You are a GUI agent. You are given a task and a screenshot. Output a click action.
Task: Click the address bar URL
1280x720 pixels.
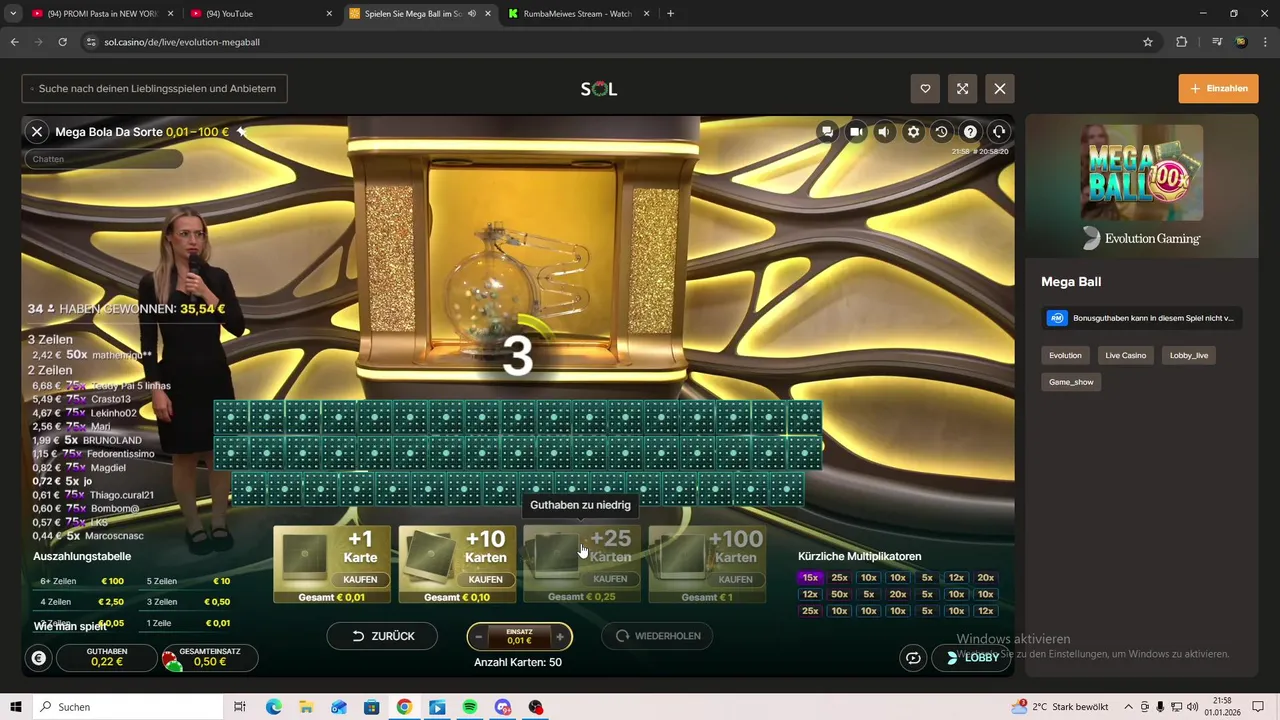(182, 42)
